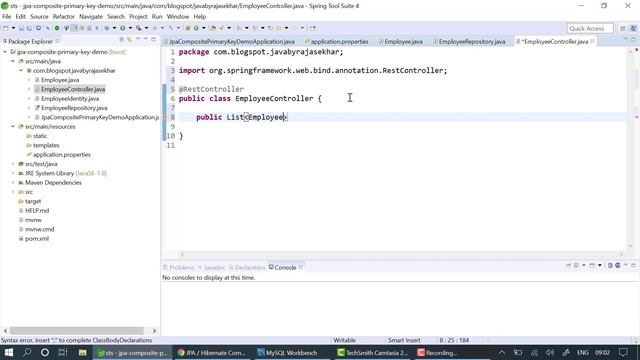This screenshot has height=360, width=640.
Task: Collapse the src/main/resources folder
Action: pyautogui.click(x=13, y=127)
